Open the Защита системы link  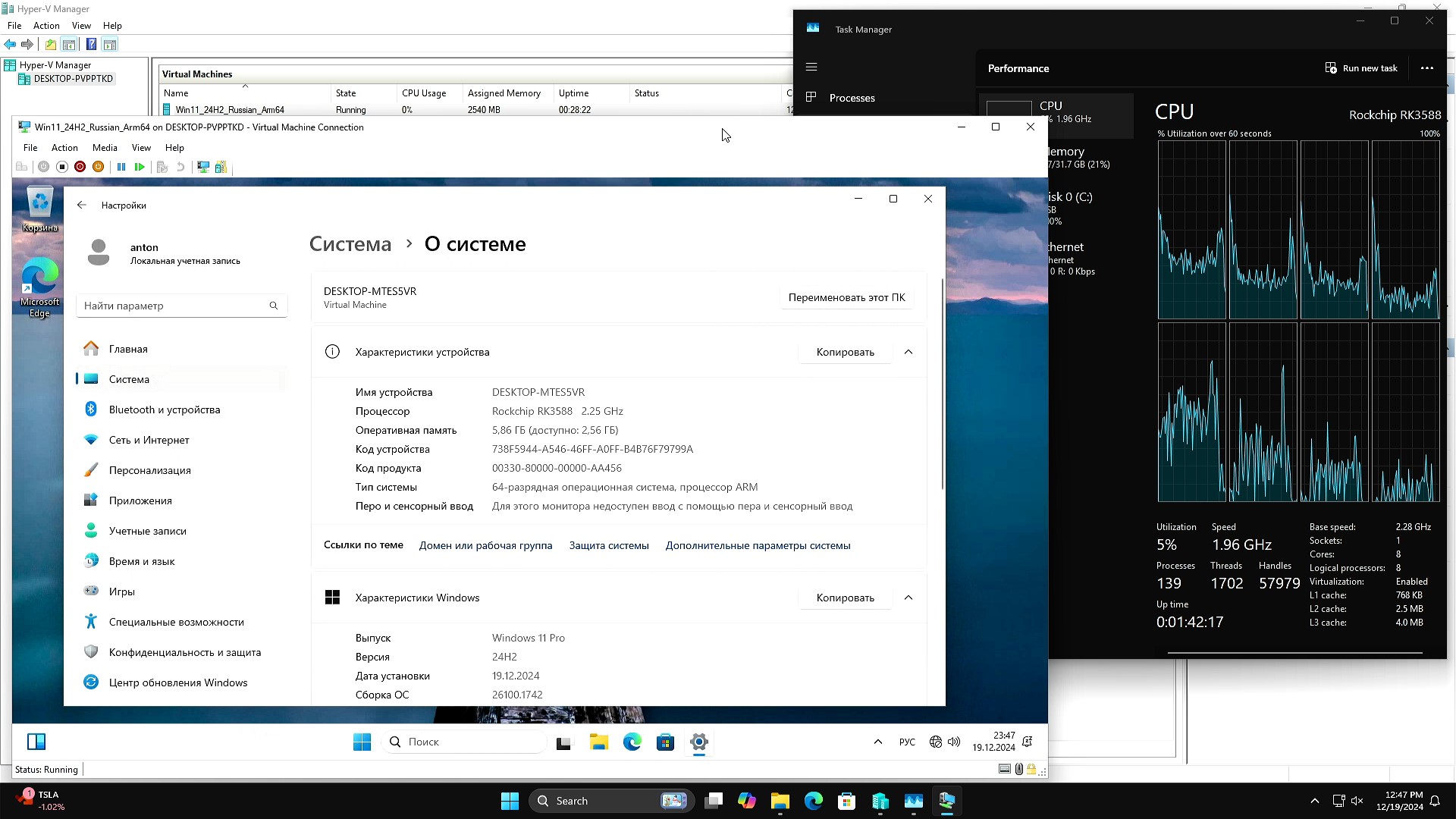coord(609,545)
